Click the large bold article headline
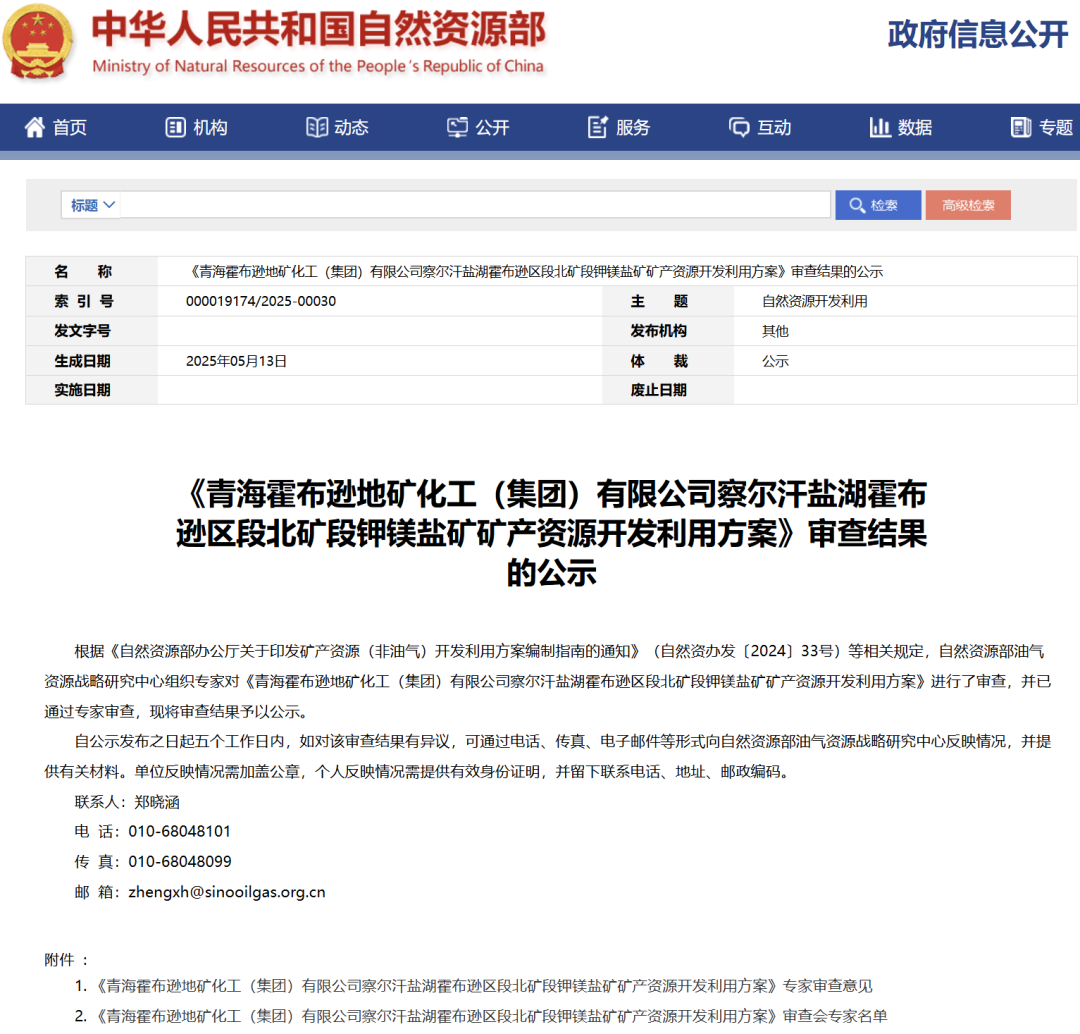 tap(551, 533)
